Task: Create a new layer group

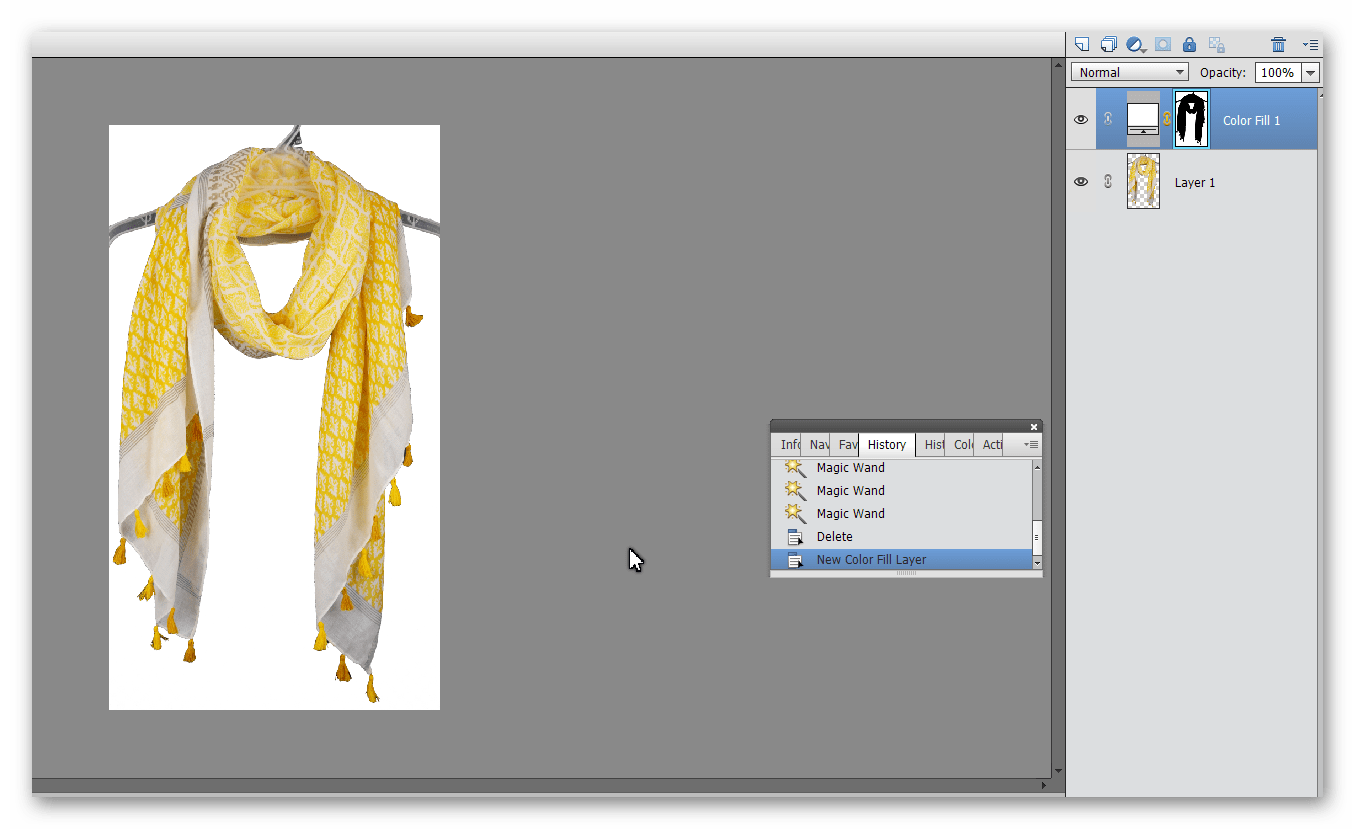Action: coord(1108,44)
